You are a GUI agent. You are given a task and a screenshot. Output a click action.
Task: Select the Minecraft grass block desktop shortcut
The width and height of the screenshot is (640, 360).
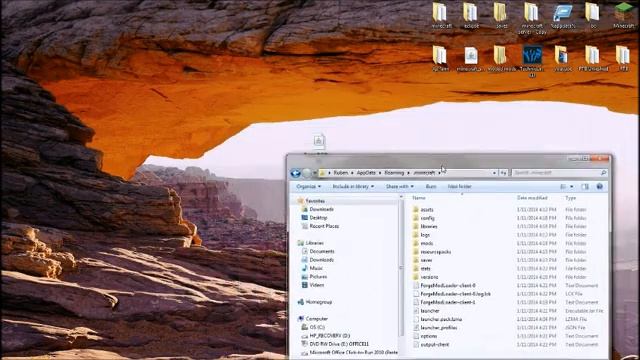coord(624,16)
